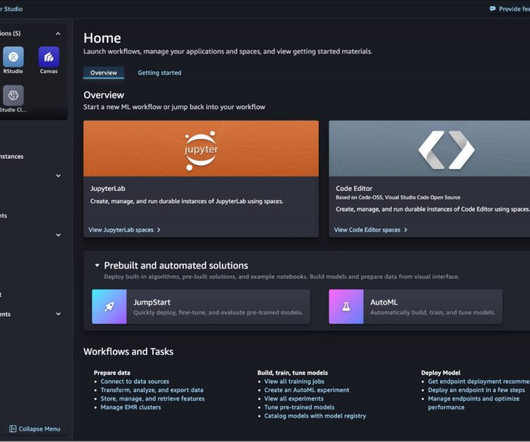Expand the sidebar chevron below instances
Screen dimensions: 530x442
58,175
